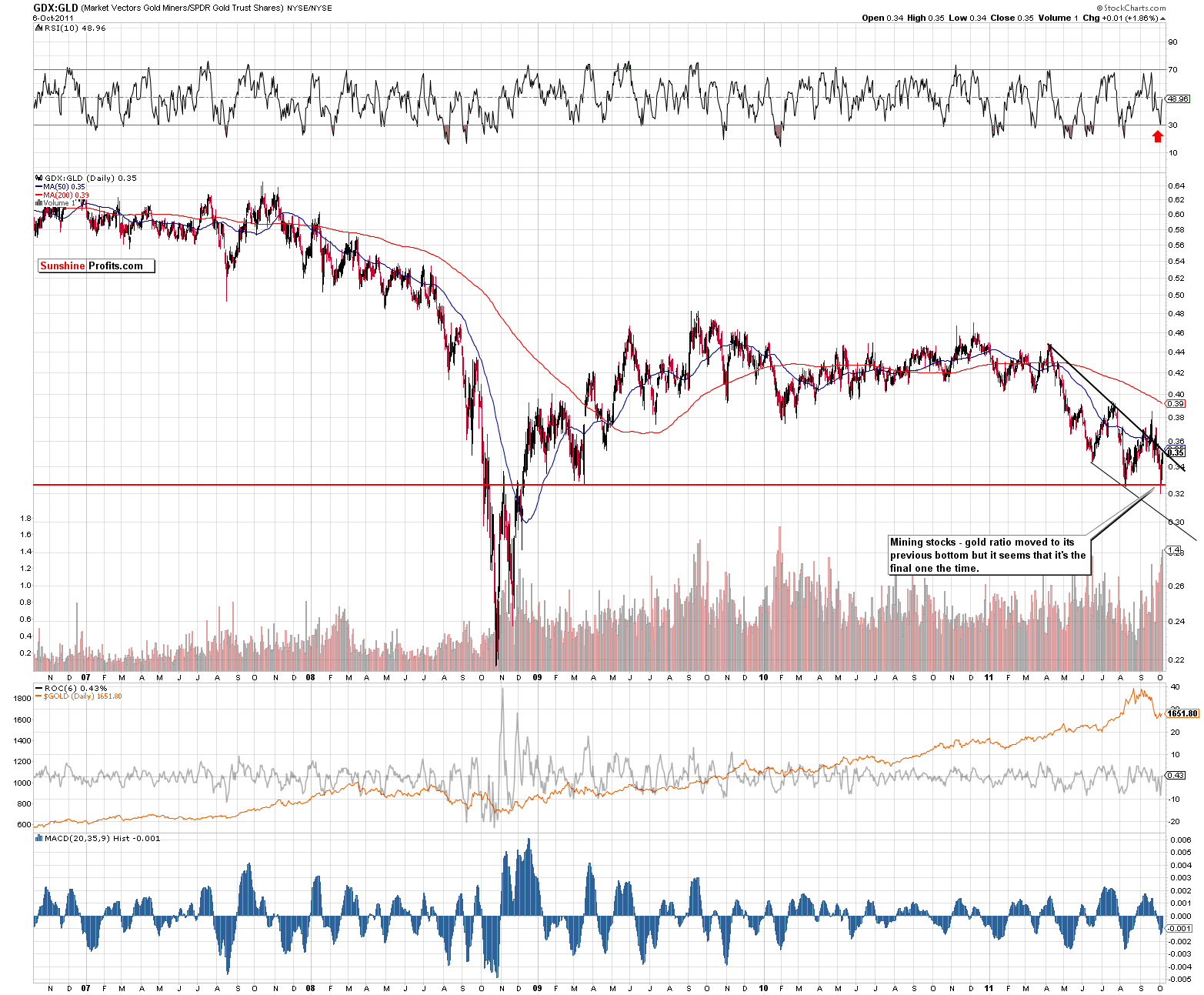This screenshot has width=1204, height=995.
Task: Click the 0.43 ROC value tag
Action: 1176,775
